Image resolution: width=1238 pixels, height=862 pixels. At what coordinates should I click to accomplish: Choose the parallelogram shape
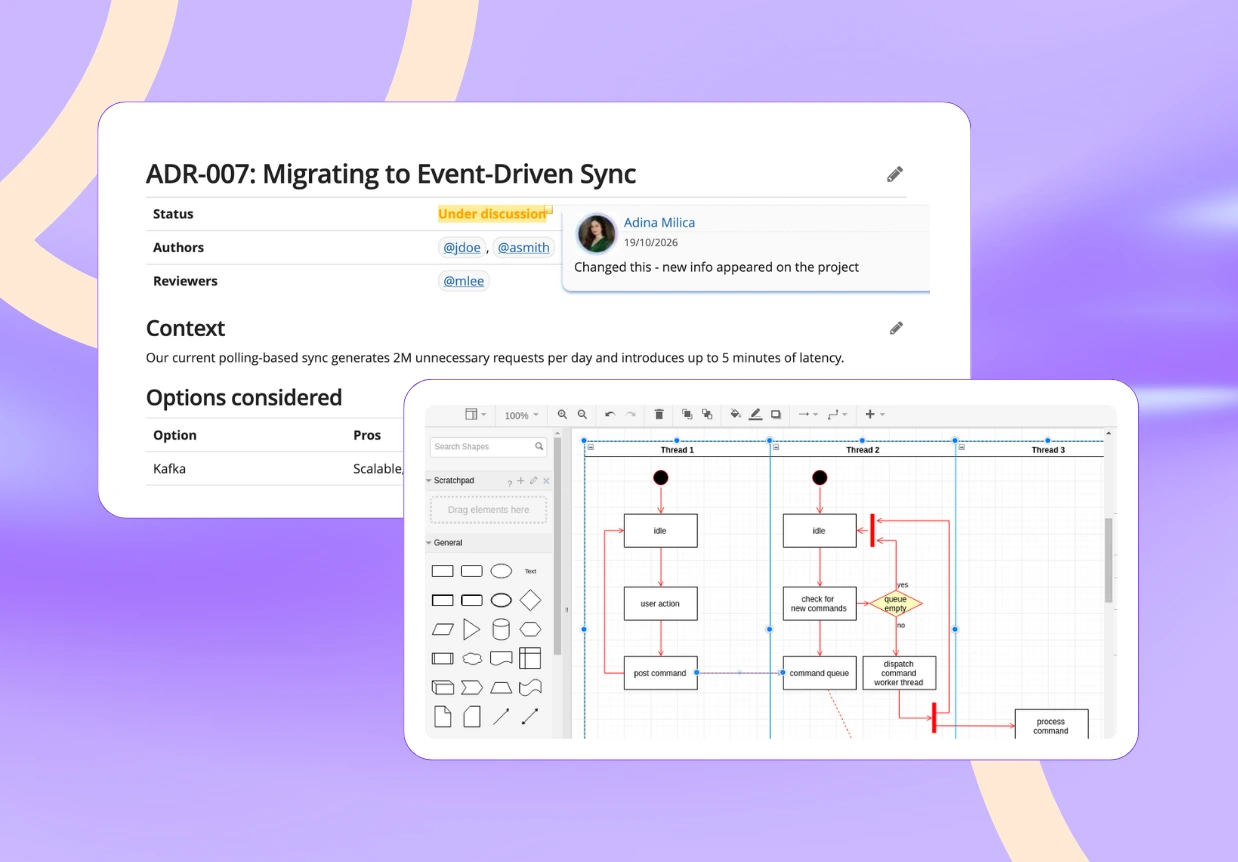click(x=443, y=629)
